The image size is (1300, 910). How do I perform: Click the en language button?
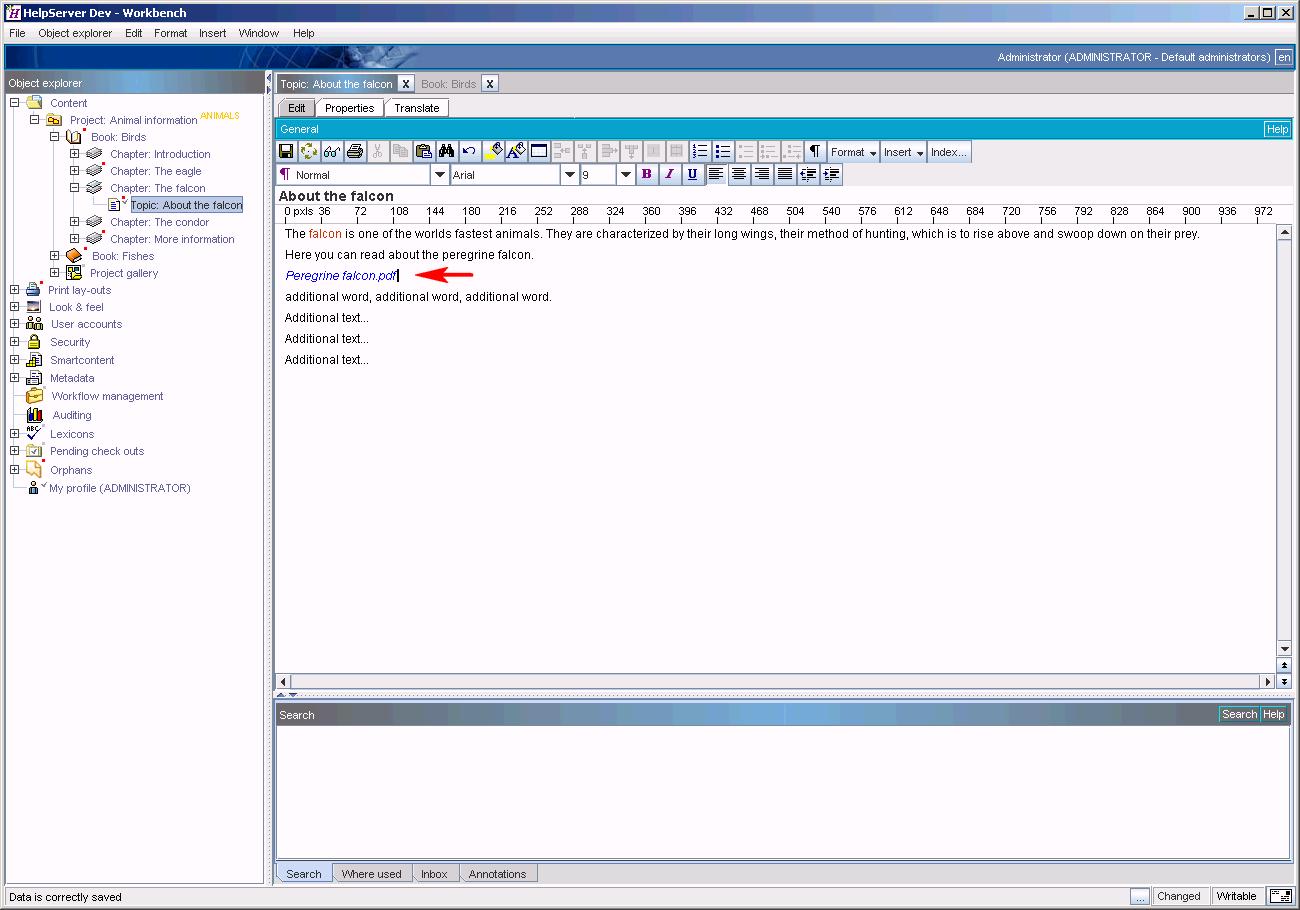tap(1284, 57)
